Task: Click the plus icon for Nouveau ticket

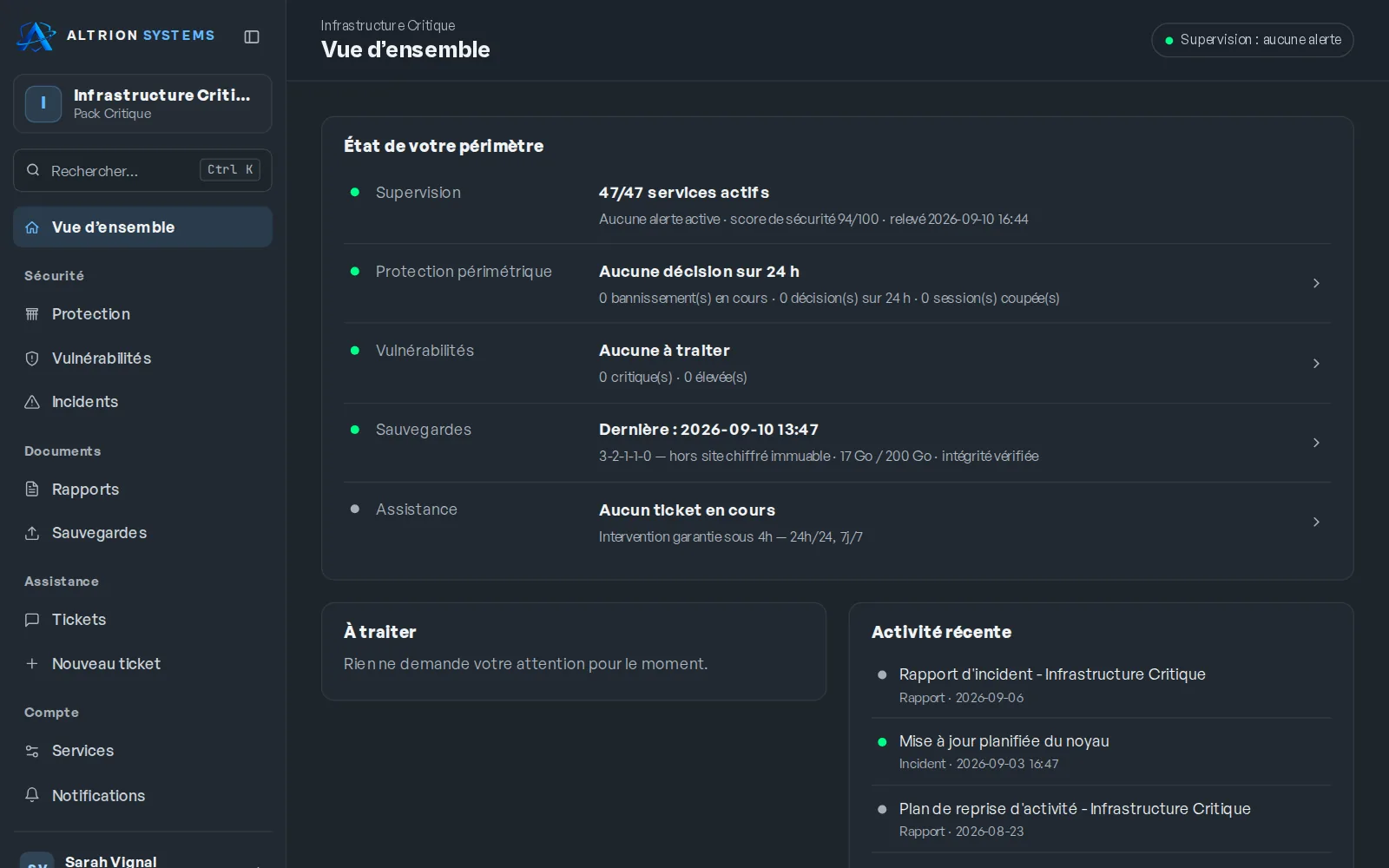Action: click(32, 664)
